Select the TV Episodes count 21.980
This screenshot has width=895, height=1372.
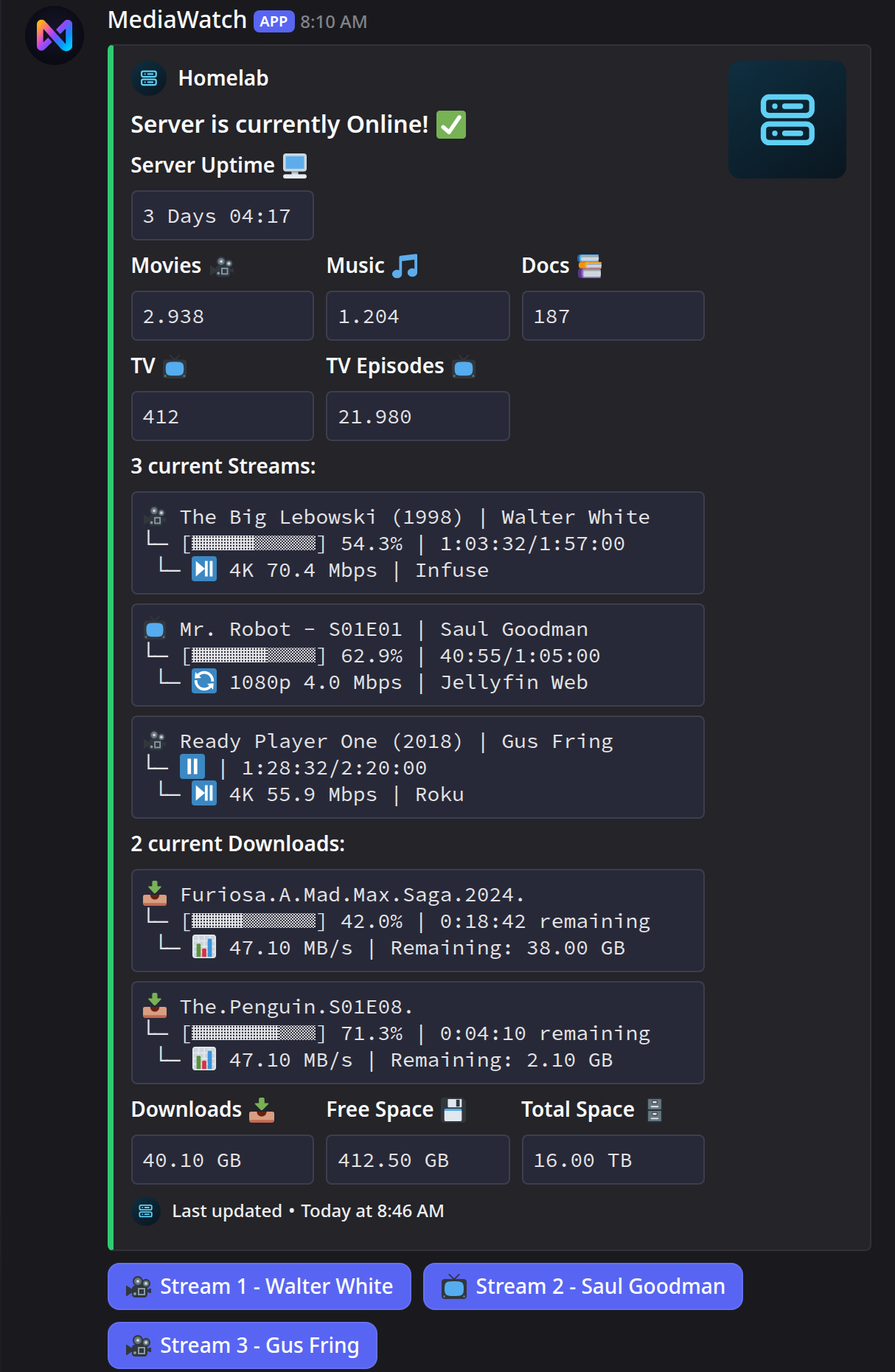click(x=375, y=417)
